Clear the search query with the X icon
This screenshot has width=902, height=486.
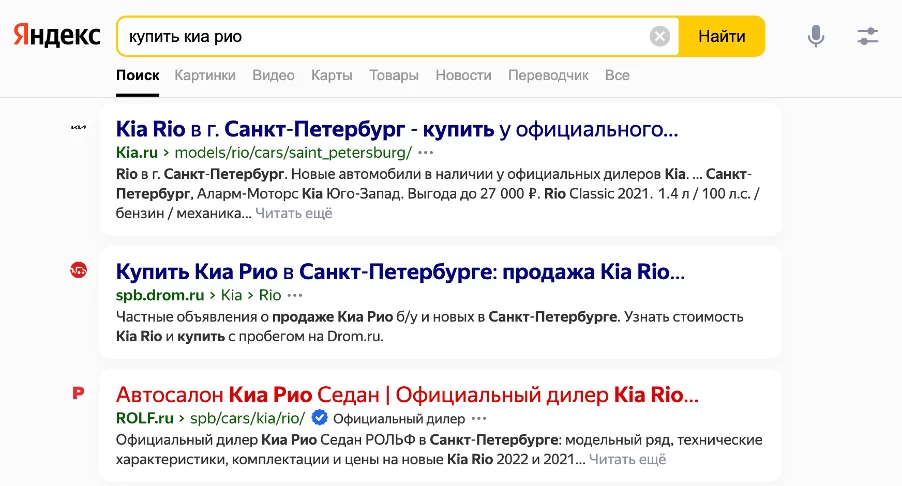click(x=660, y=37)
